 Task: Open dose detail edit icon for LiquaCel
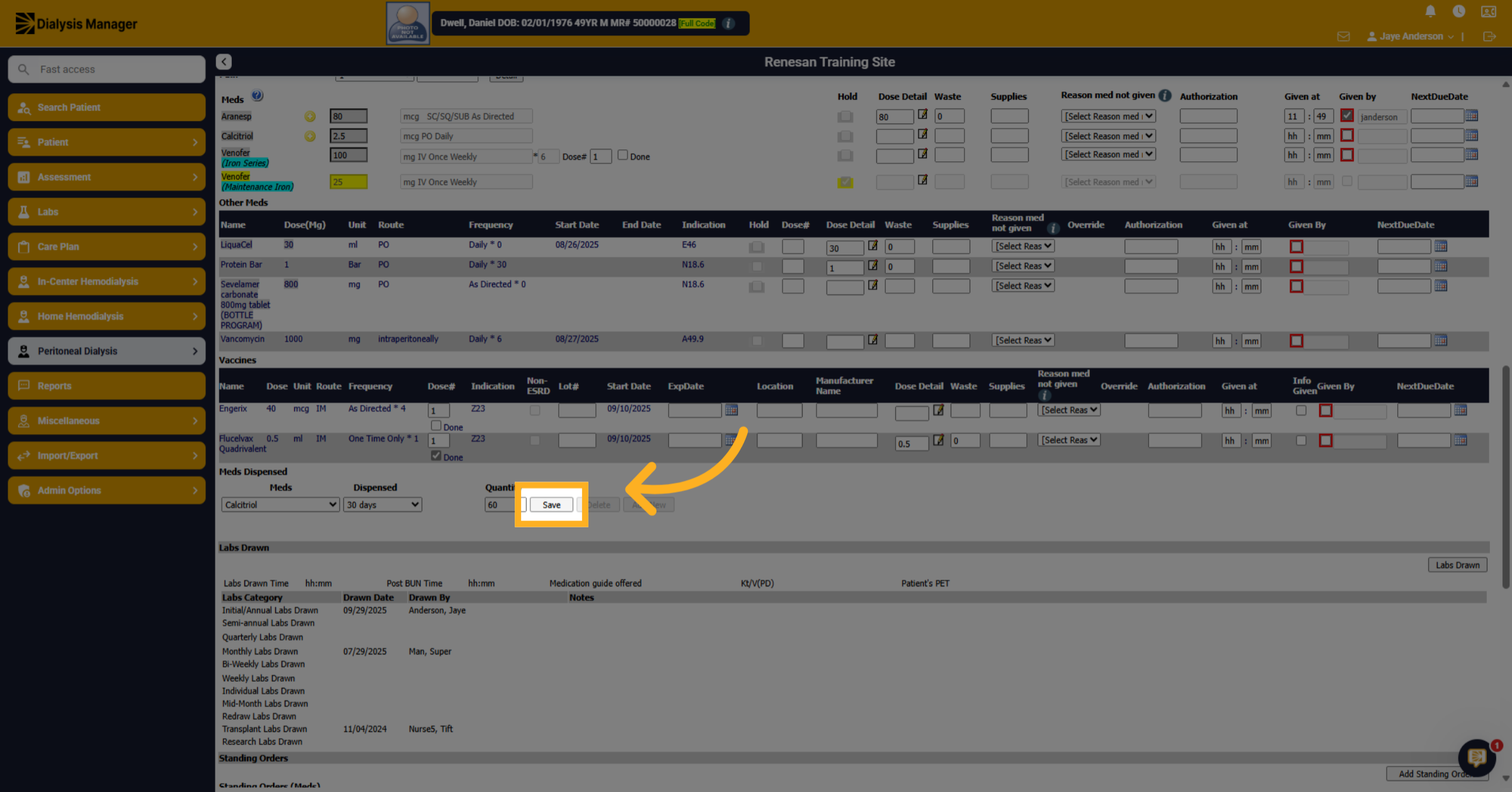tap(873, 245)
